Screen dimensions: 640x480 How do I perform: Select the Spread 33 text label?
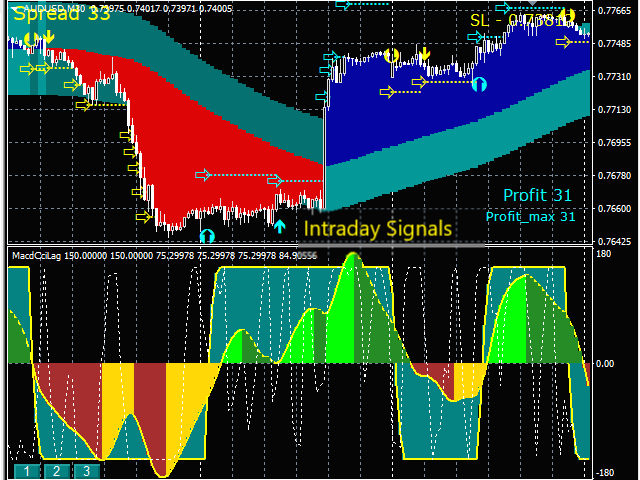click(x=62, y=14)
